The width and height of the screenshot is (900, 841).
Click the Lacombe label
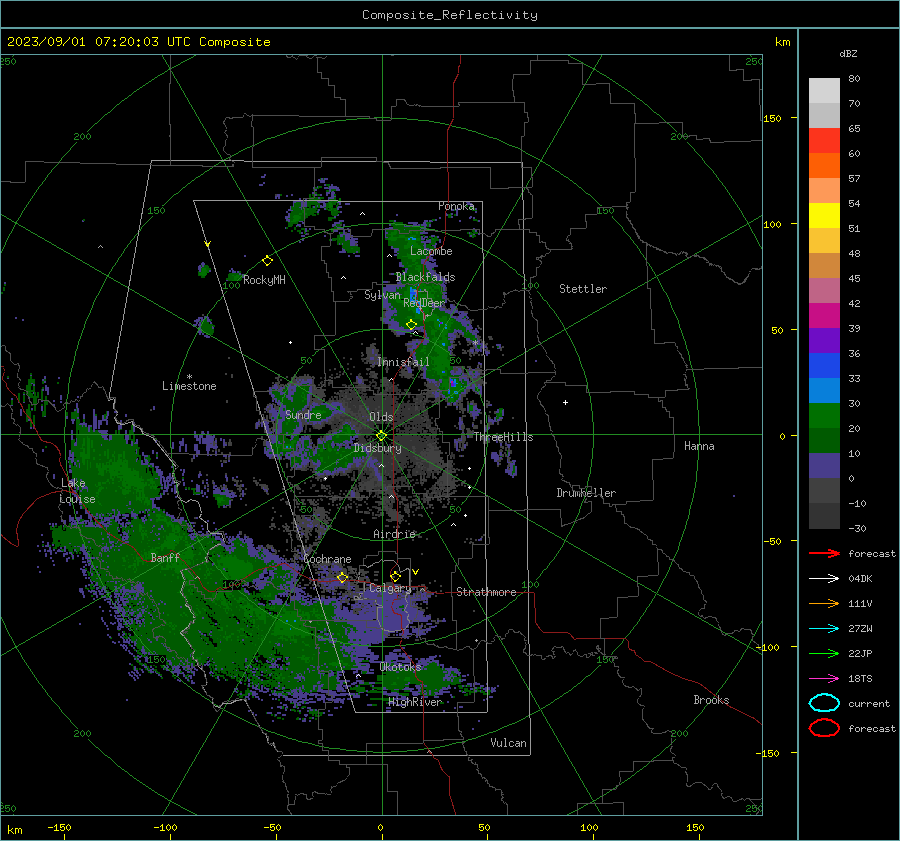[x=431, y=251]
